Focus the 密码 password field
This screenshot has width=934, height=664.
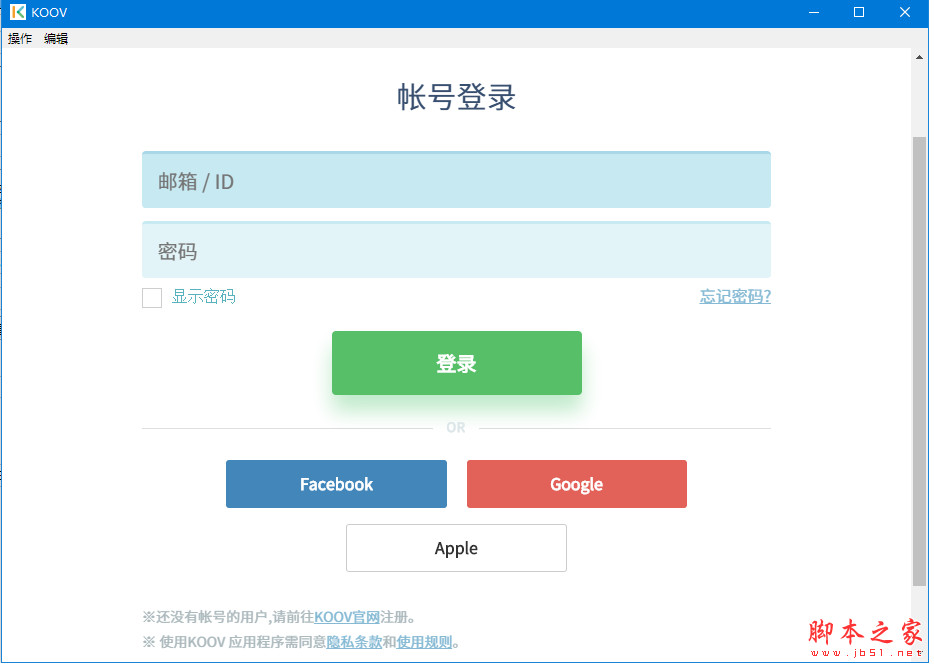456,250
